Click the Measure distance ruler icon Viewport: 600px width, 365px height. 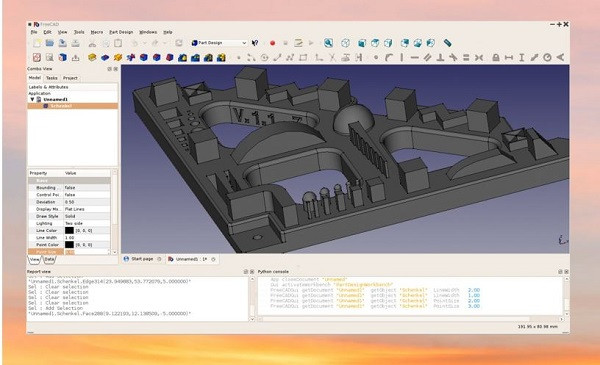tap(448, 43)
